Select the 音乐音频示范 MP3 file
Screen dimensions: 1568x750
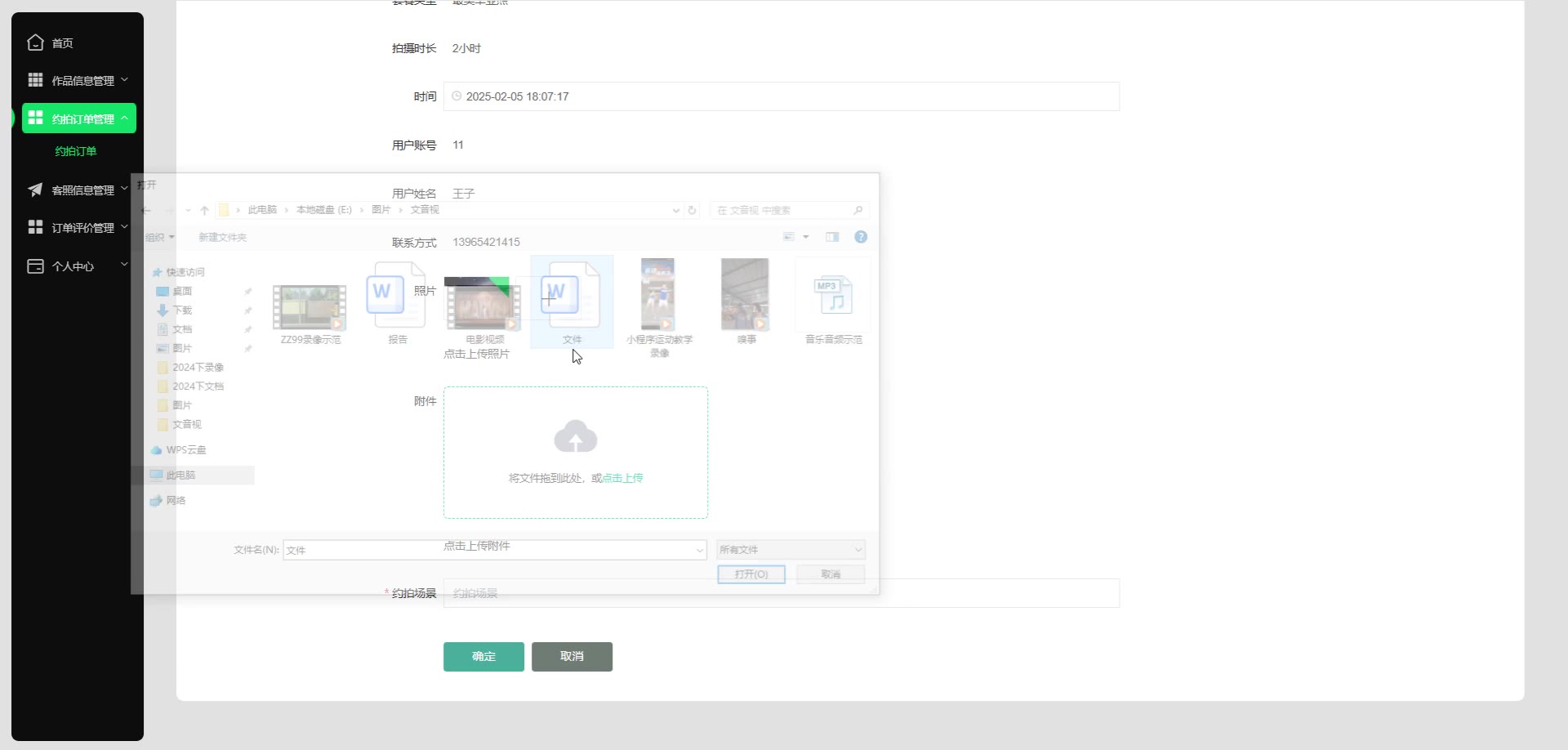pos(833,303)
